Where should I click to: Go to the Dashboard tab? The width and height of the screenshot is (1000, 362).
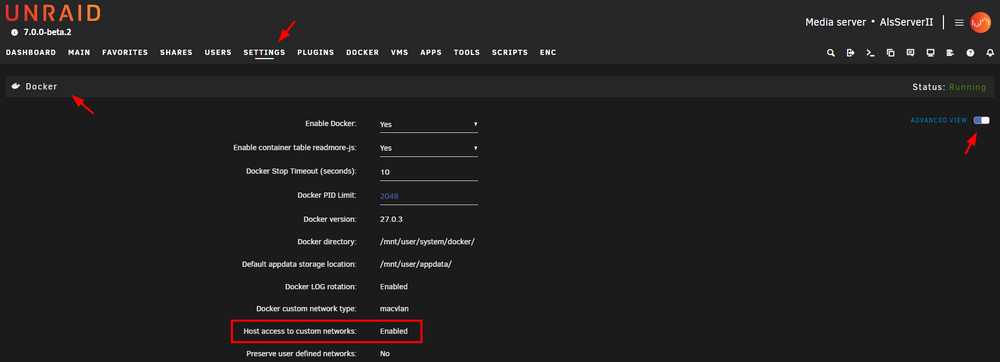point(31,53)
